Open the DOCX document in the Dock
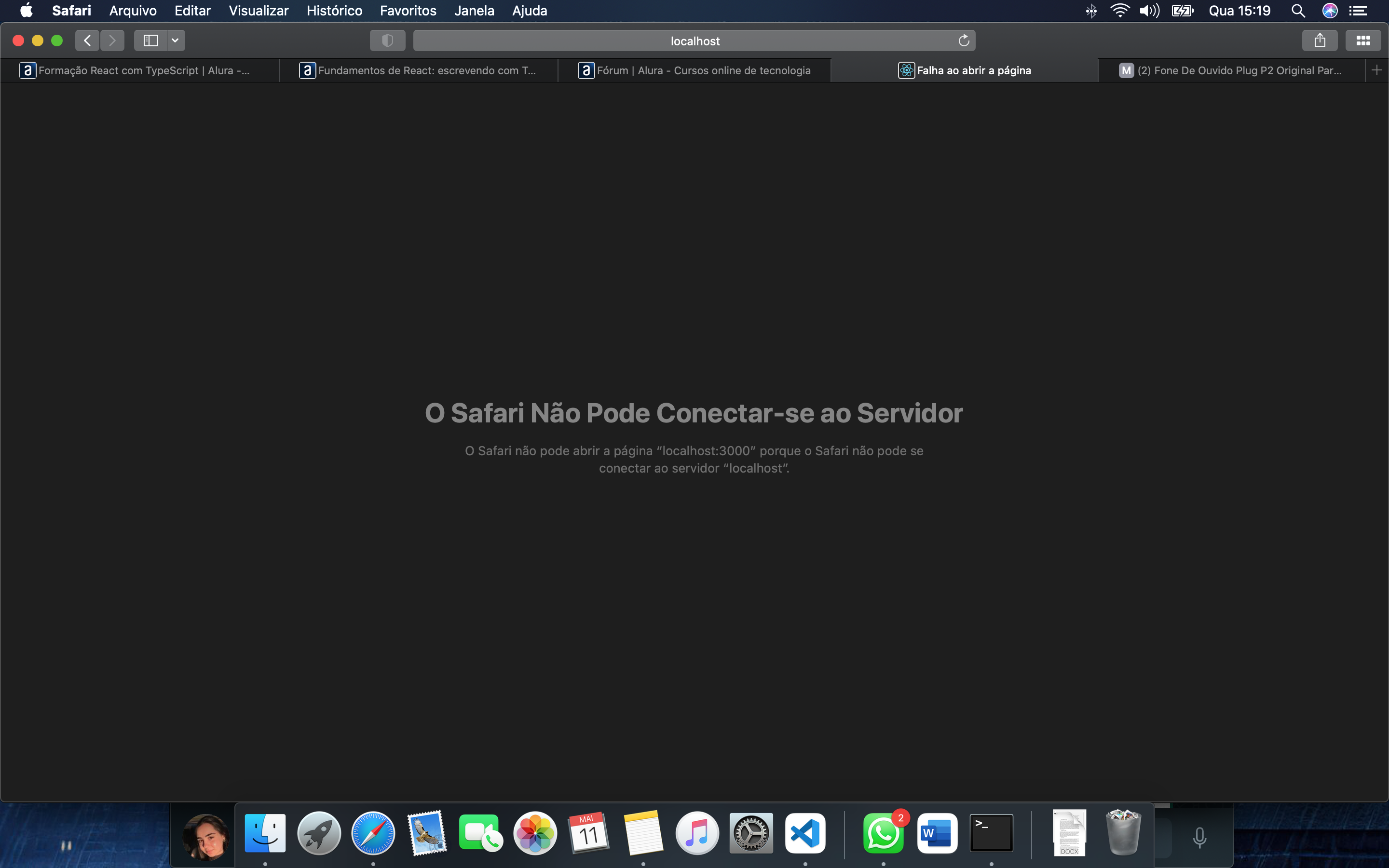 tap(1069, 833)
